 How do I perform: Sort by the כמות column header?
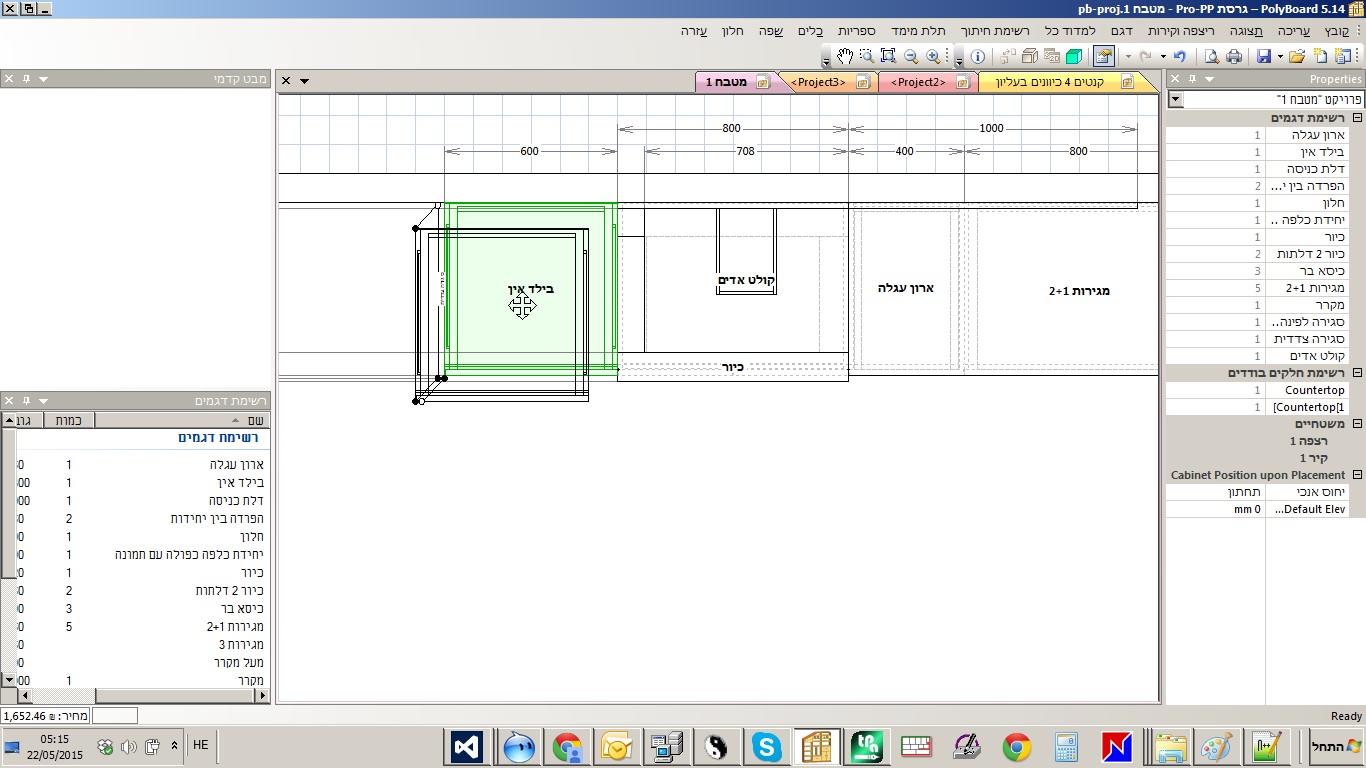(70, 420)
